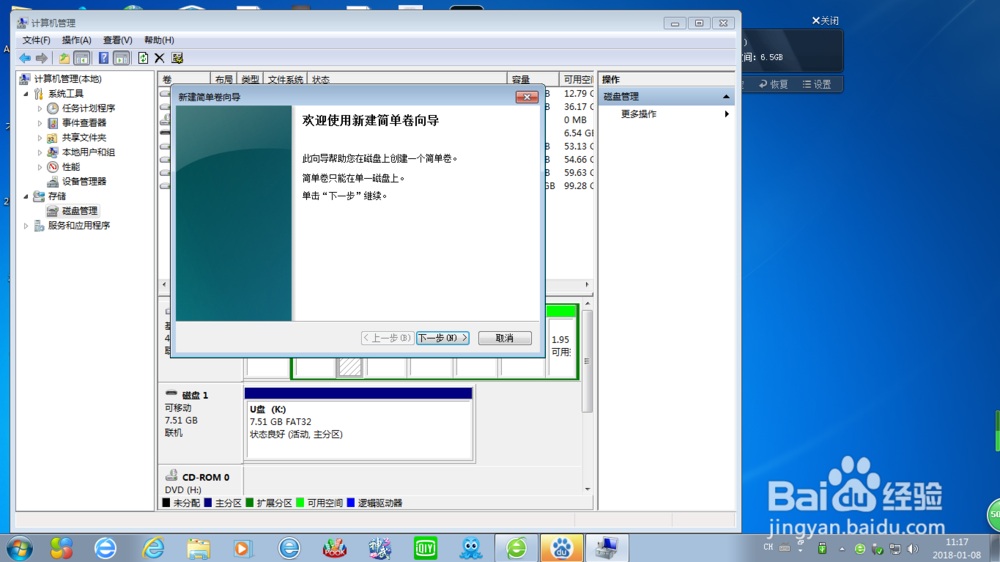Select 计算机管理(本地) root node
This screenshot has width=1000, height=562.
tap(68, 79)
